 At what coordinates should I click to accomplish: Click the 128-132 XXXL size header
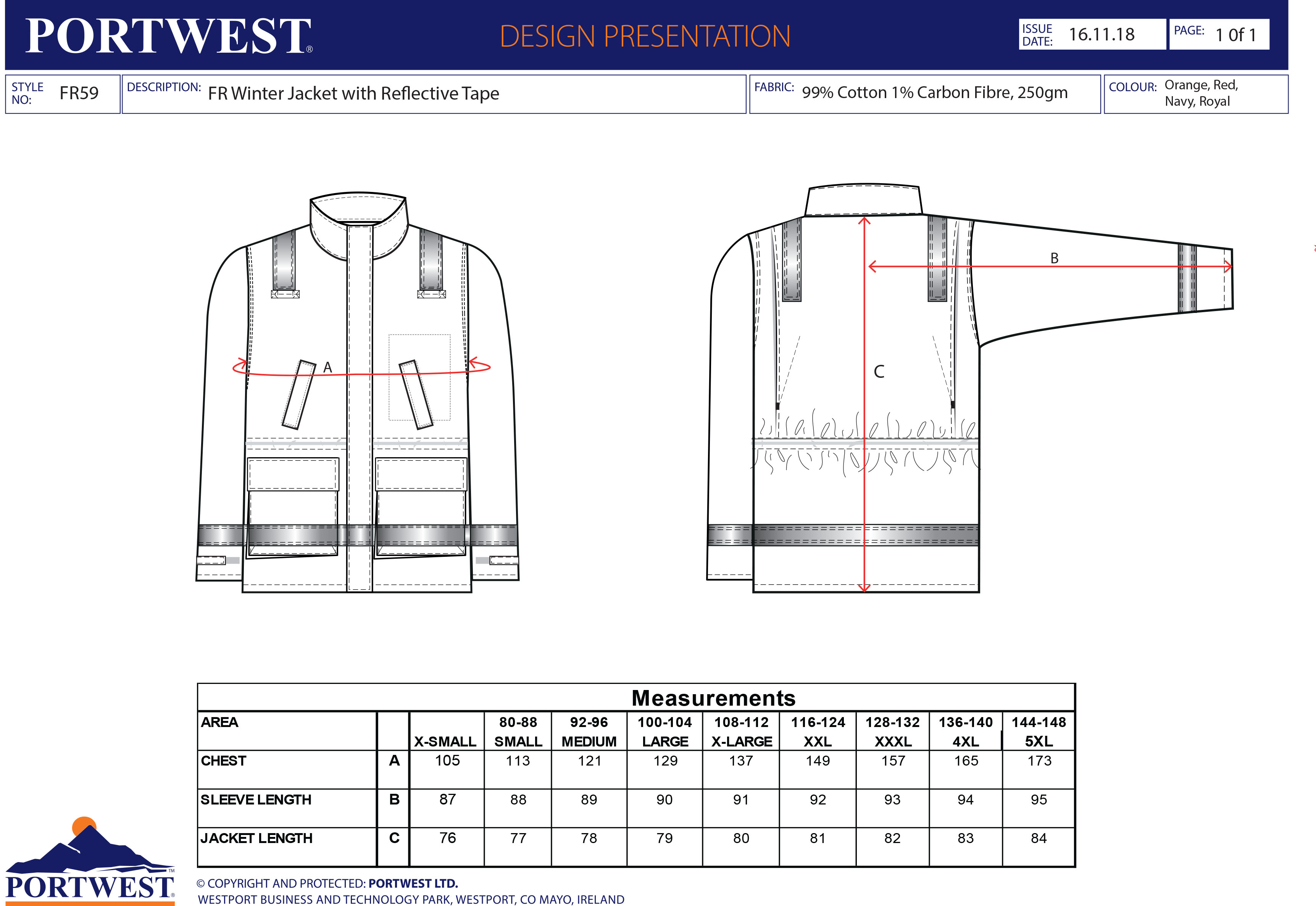point(892,732)
